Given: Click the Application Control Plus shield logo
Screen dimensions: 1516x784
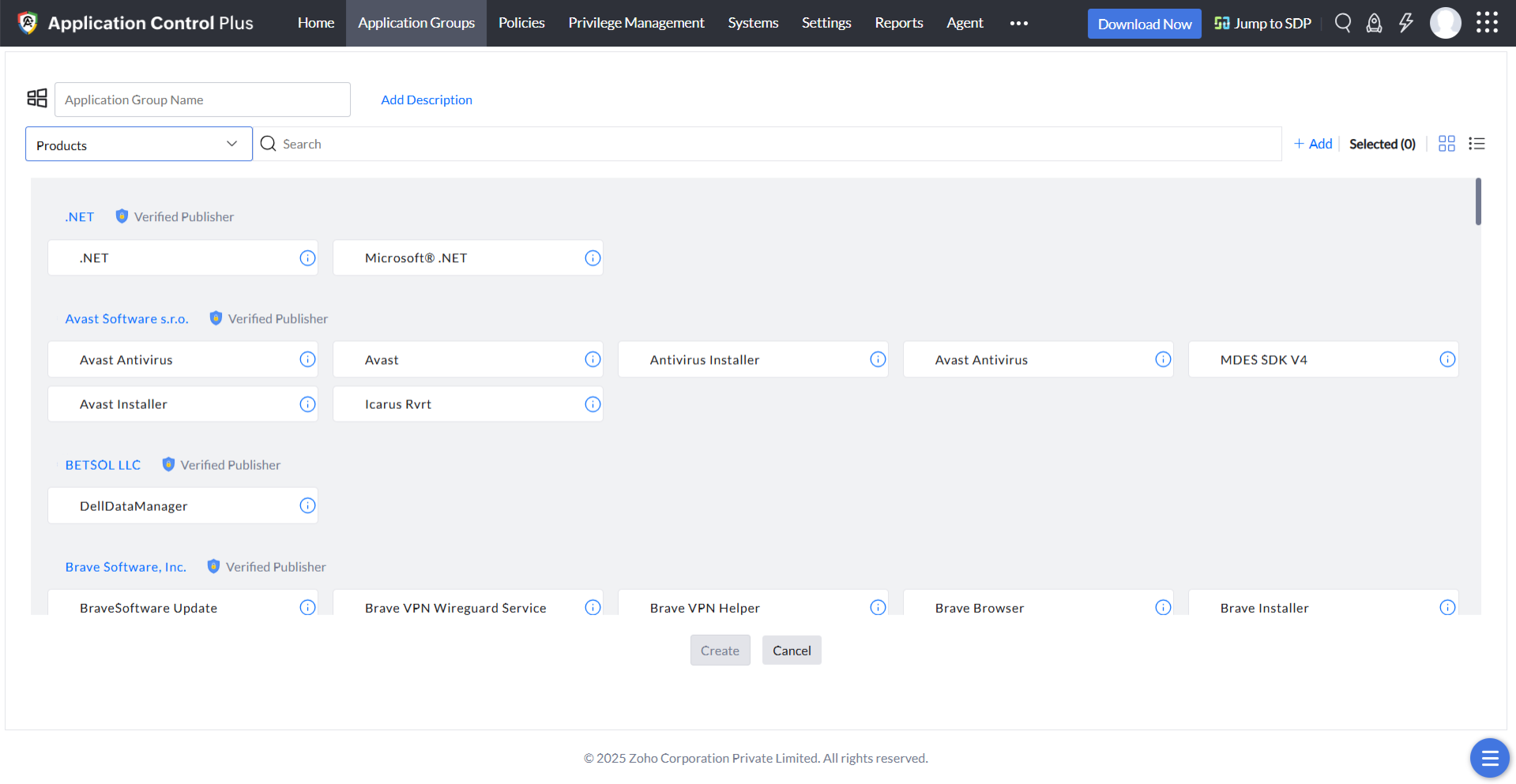Looking at the screenshot, I should point(28,23).
